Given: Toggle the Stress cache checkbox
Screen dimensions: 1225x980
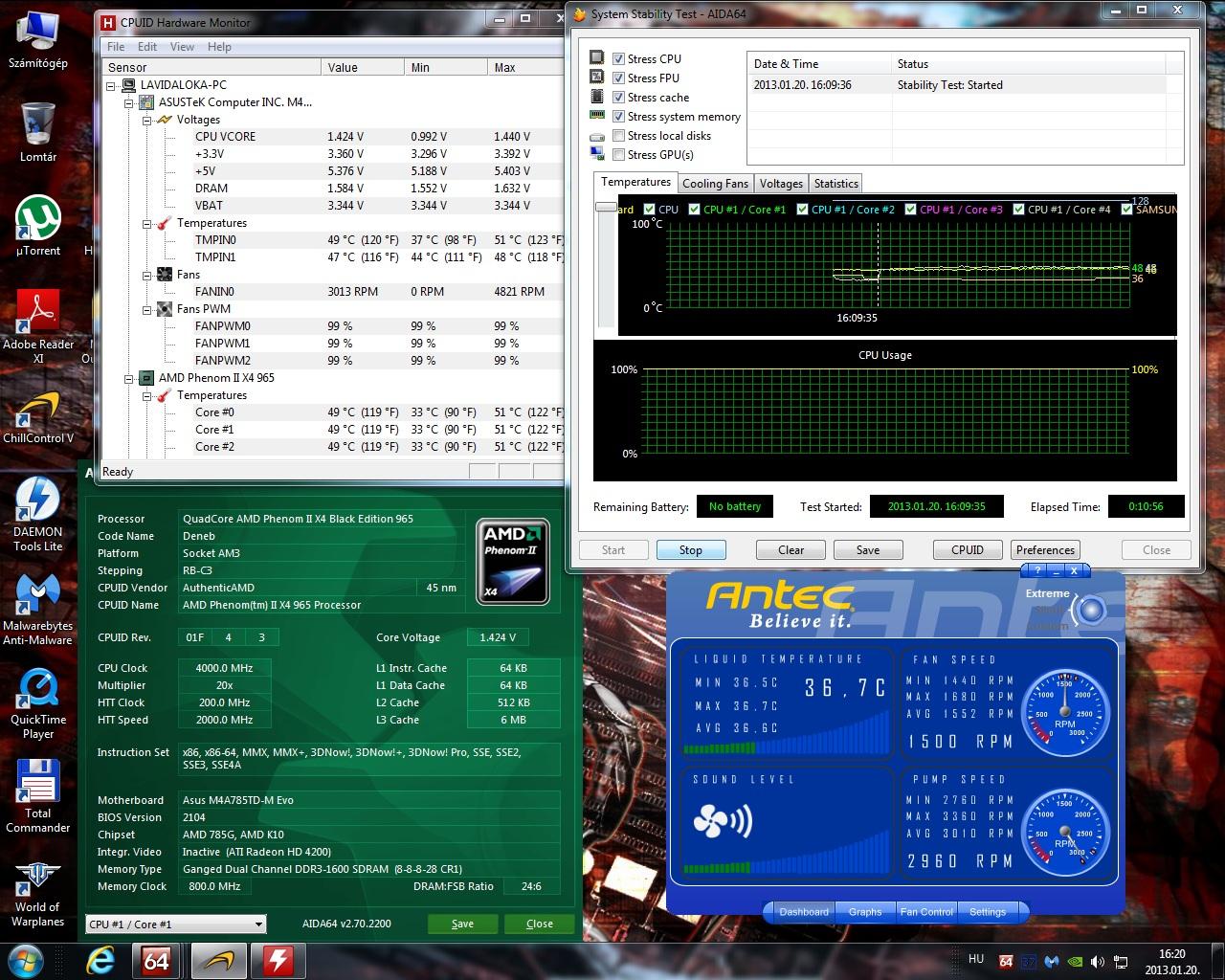Looking at the screenshot, I should [x=619, y=98].
